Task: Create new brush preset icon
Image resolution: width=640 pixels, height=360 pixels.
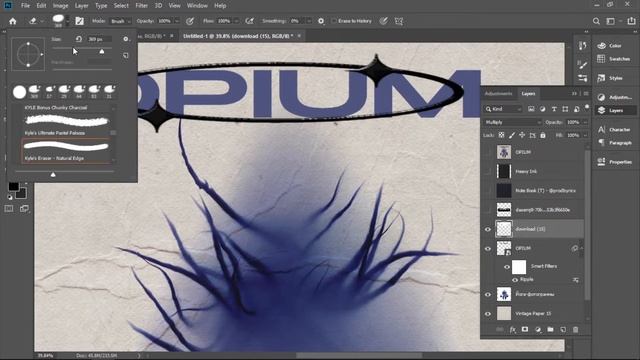Action: [126, 55]
